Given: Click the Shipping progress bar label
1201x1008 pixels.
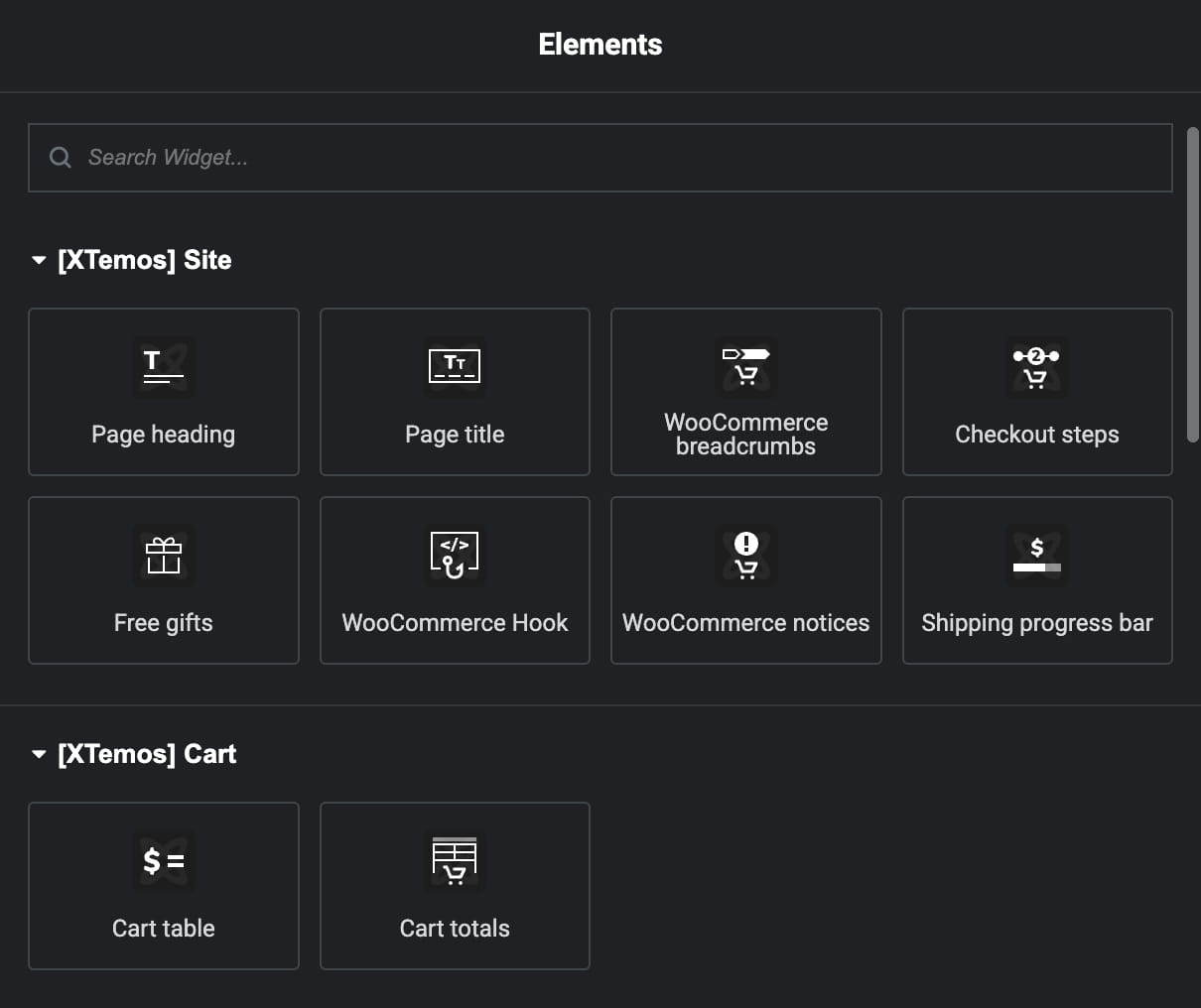Looking at the screenshot, I should pyautogui.click(x=1037, y=623).
